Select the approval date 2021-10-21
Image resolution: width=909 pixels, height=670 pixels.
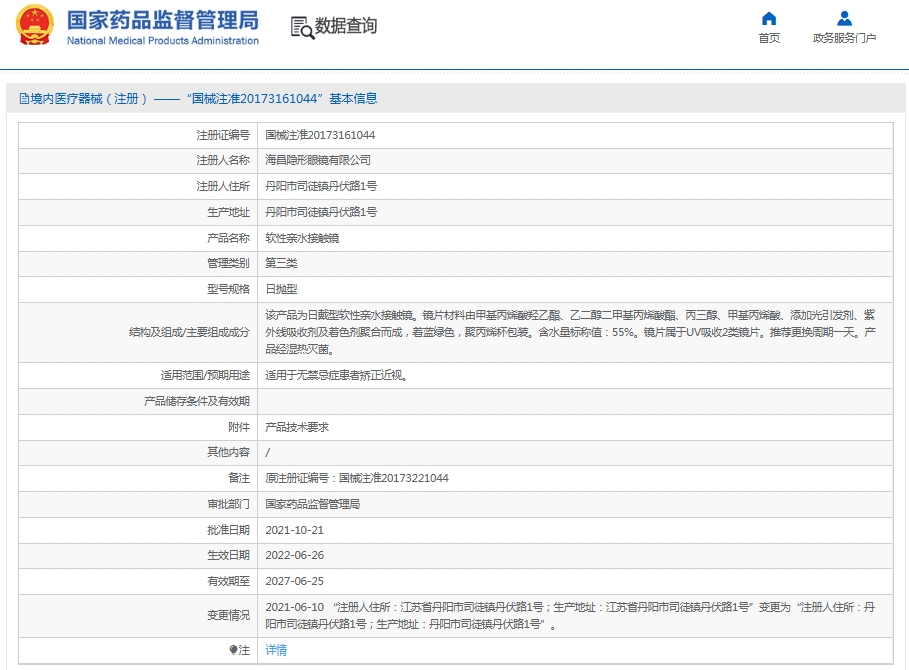[x=294, y=530]
